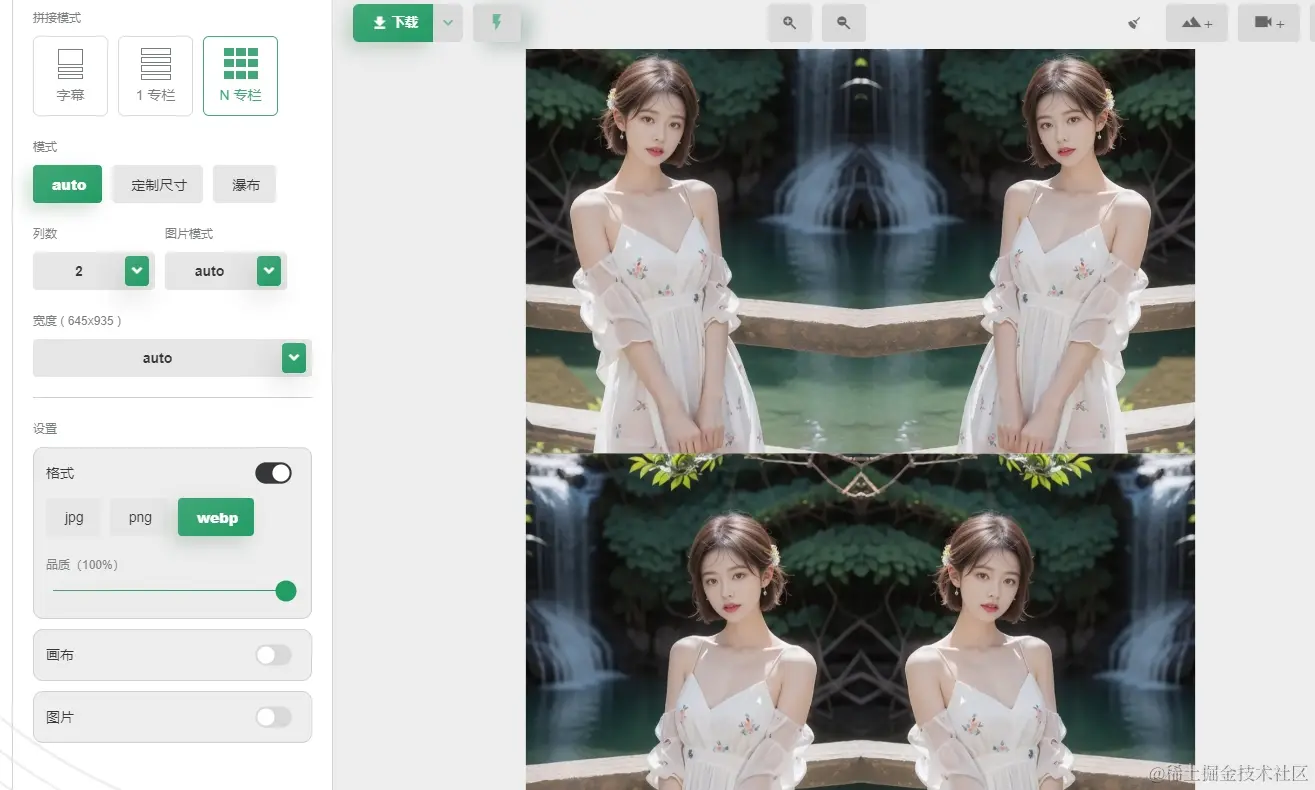The width and height of the screenshot is (1315, 790).
Task: Open the 图片模式 auto dropdown
Action: pyautogui.click(x=225, y=271)
